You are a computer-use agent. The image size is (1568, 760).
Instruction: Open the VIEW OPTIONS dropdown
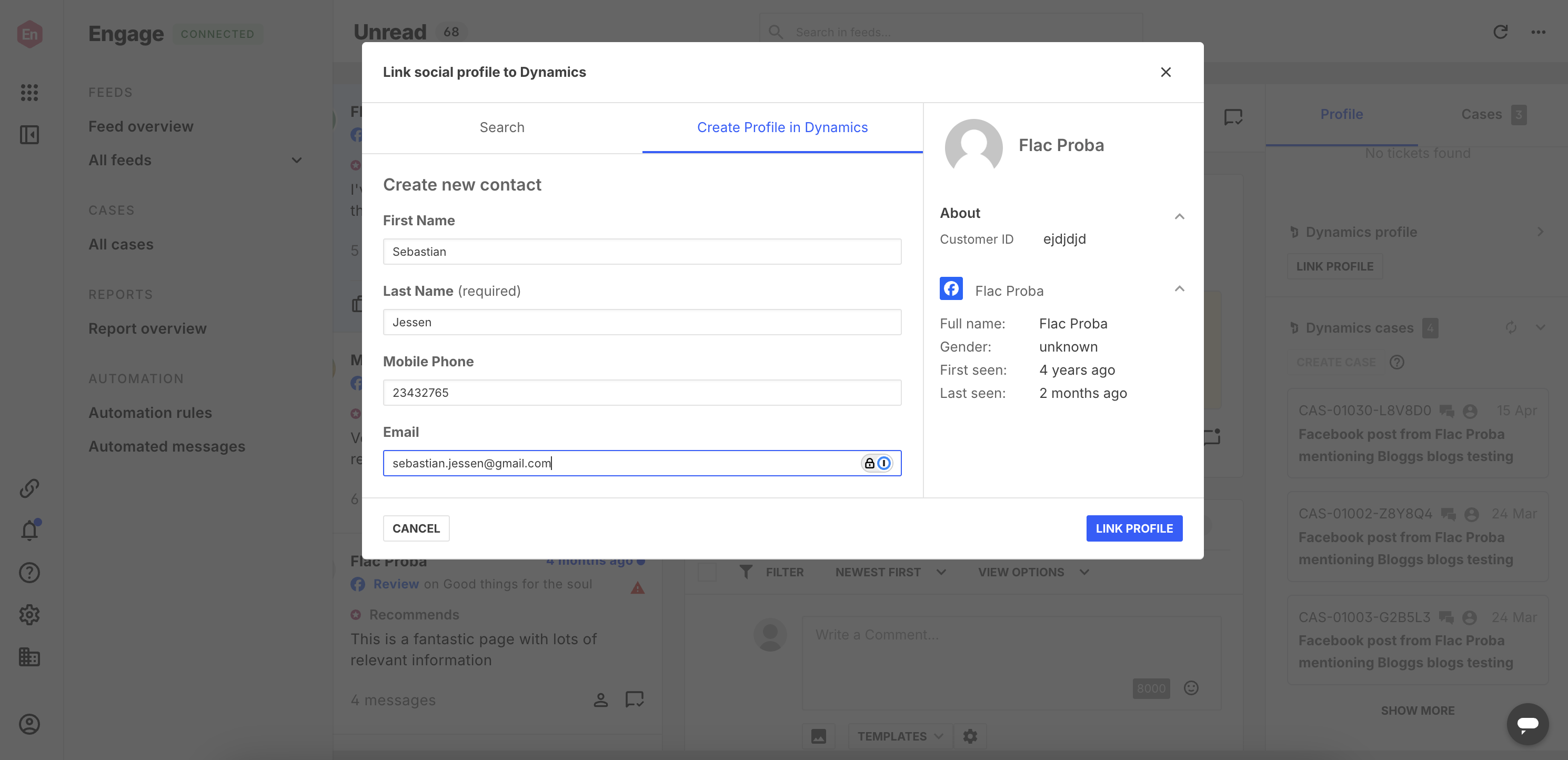pos(1033,572)
